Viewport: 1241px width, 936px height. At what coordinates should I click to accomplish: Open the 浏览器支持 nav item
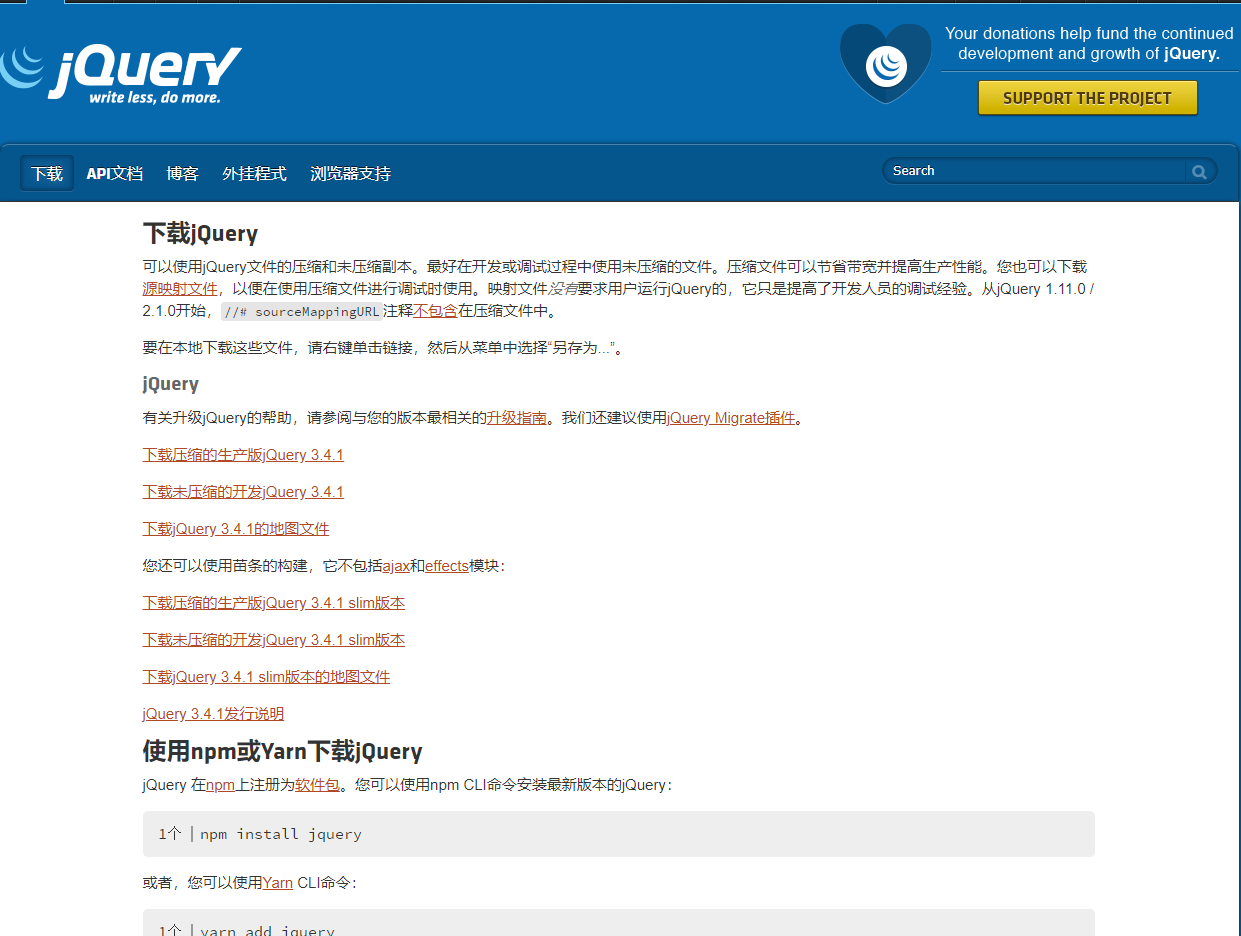tap(350, 174)
